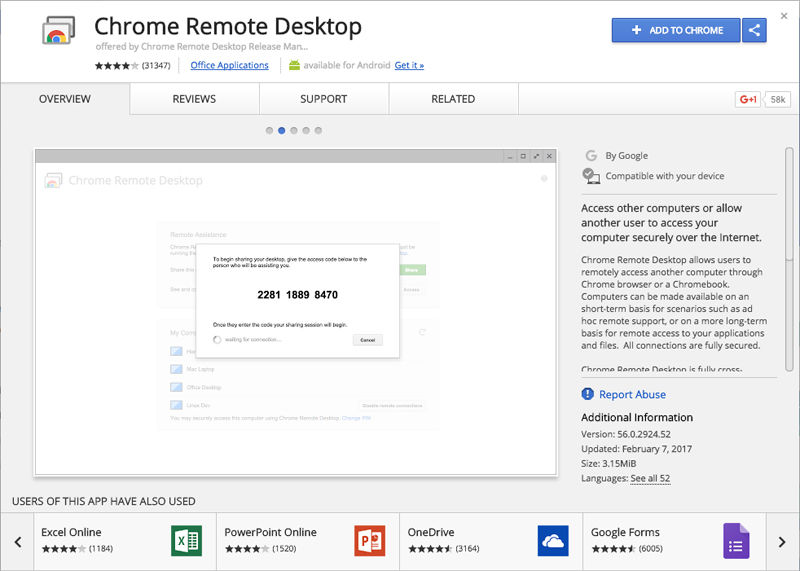The height and width of the screenshot is (571, 800).
Task: Open the Support tab
Action: point(324,99)
